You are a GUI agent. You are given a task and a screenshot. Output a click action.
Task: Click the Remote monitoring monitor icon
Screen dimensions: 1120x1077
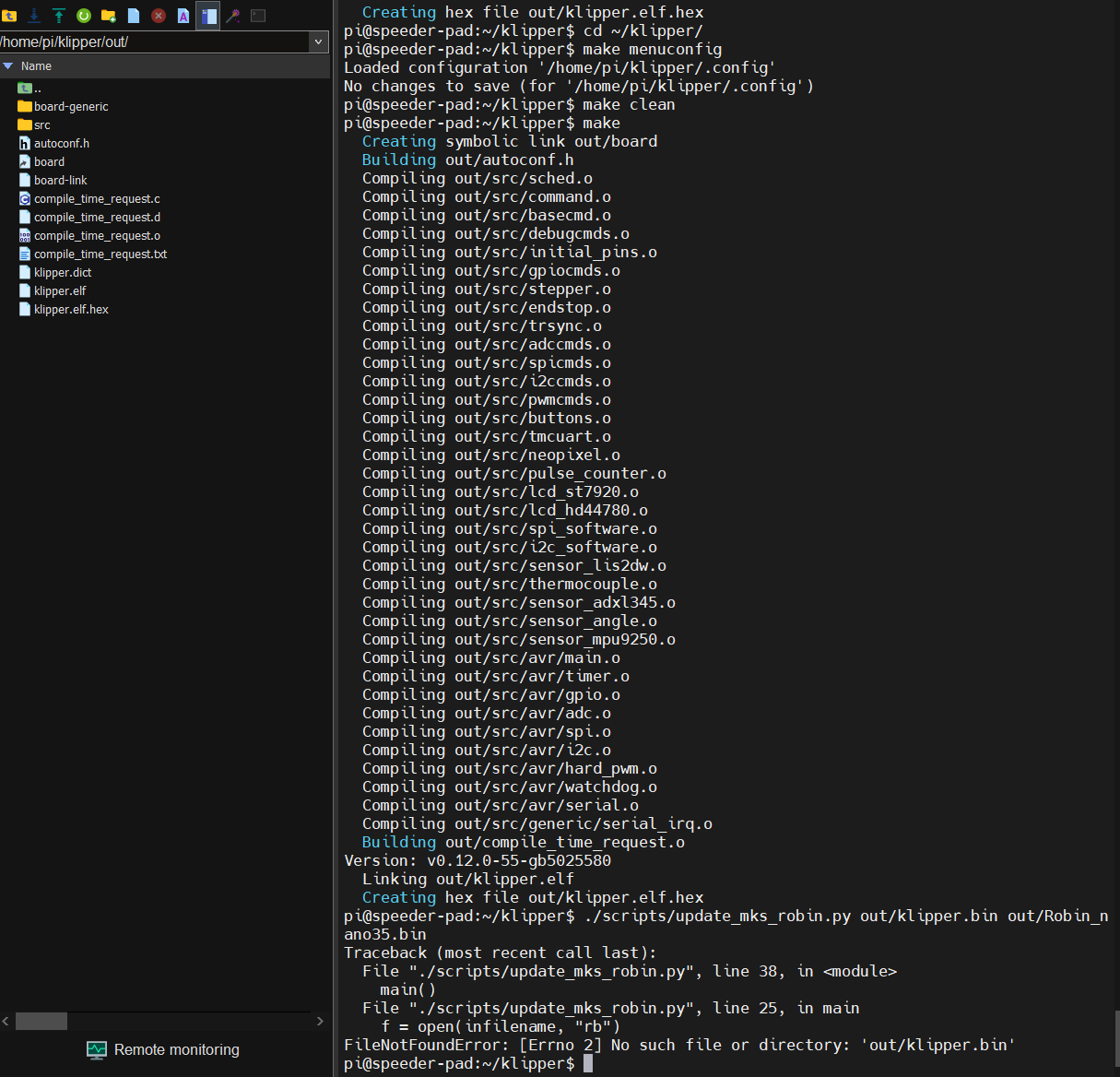(x=97, y=1049)
